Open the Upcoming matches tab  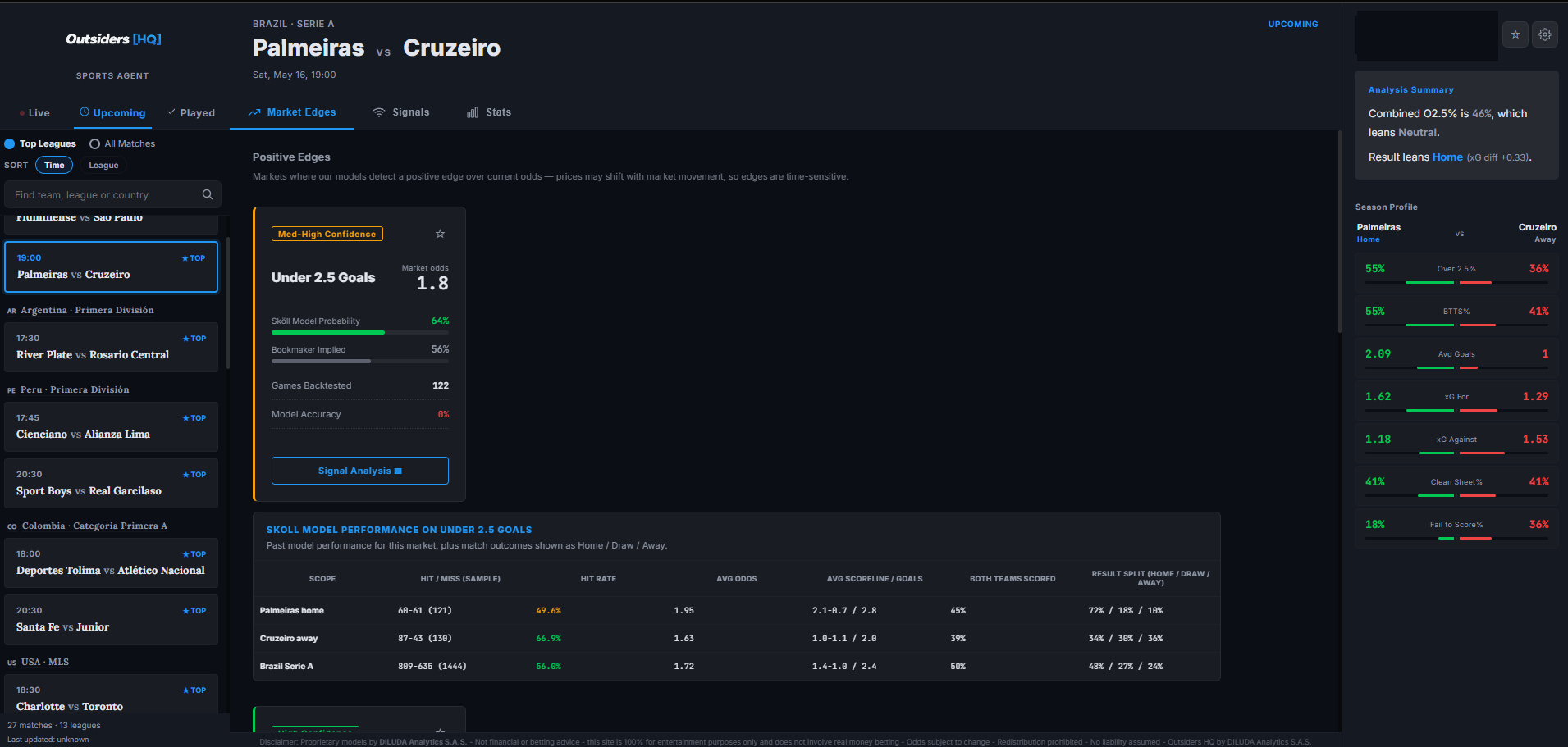coord(112,113)
